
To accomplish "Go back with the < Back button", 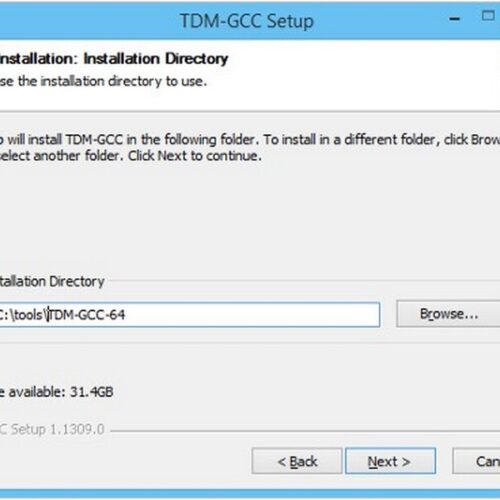I will [x=297, y=461].
